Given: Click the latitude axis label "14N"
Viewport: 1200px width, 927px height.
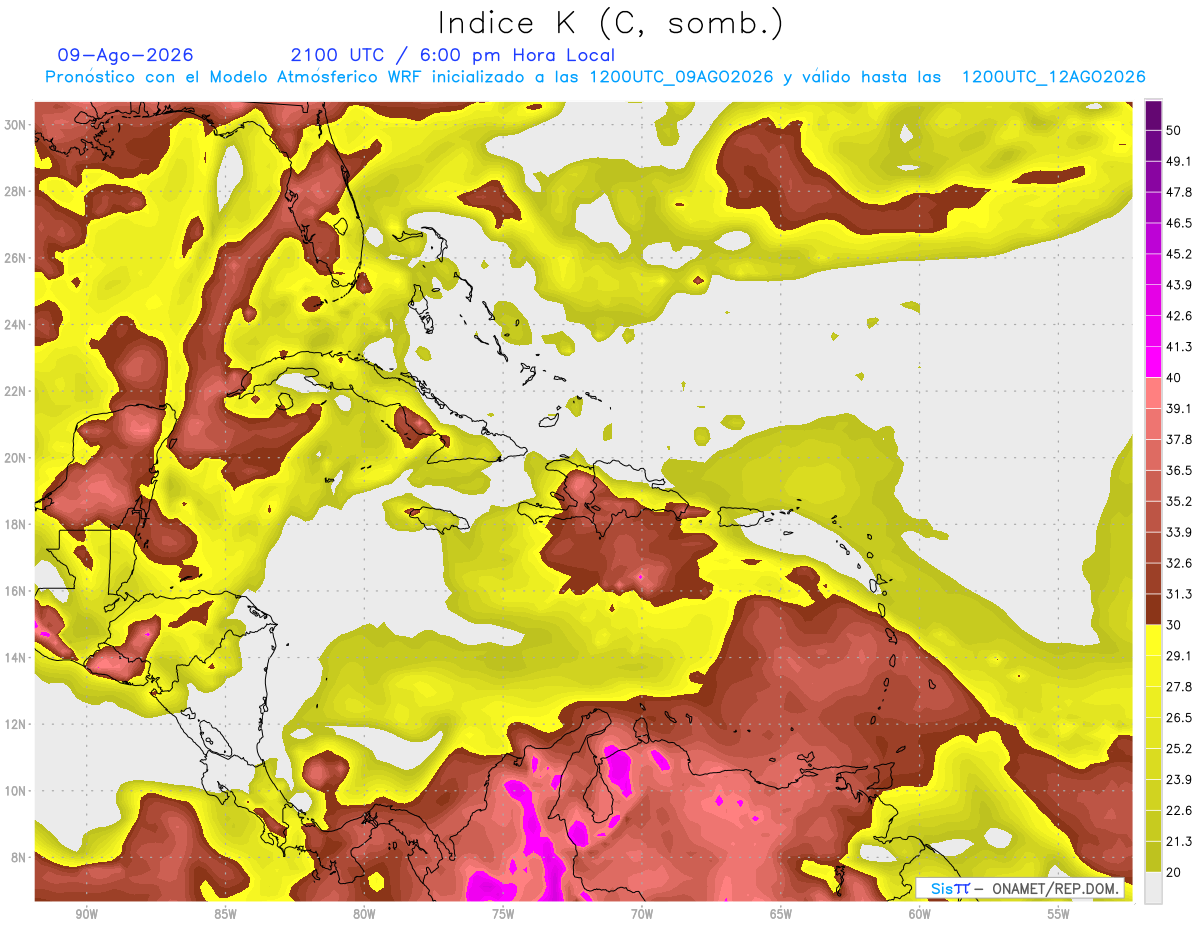Looking at the screenshot, I should [x=15, y=658].
